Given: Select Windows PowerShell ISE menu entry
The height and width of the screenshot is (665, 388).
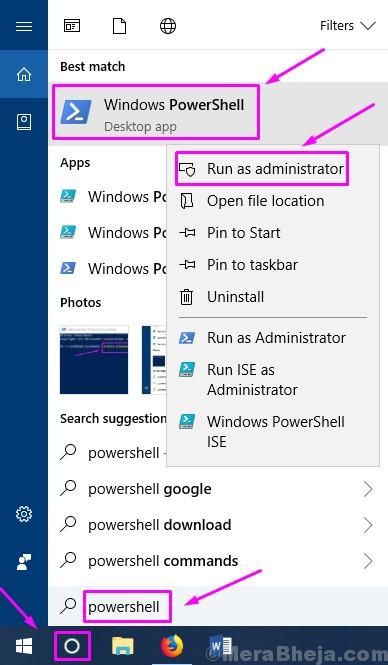Looking at the screenshot, I should (273, 431).
